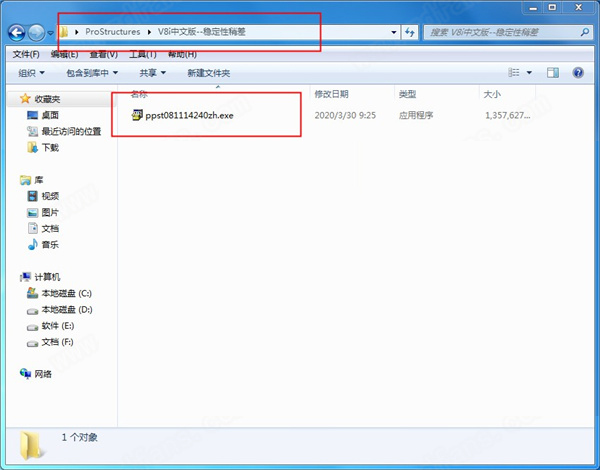Select ProStructures in the address path

(x=112, y=32)
